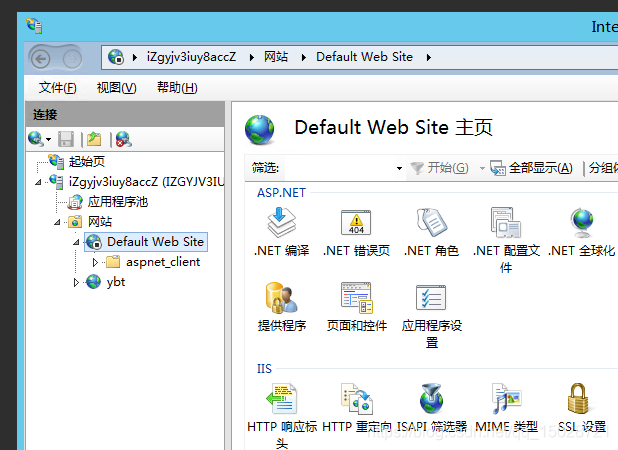The width and height of the screenshot is (618, 450).
Task: Open the HTTP 响应标头 feature
Action: coord(281,416)
